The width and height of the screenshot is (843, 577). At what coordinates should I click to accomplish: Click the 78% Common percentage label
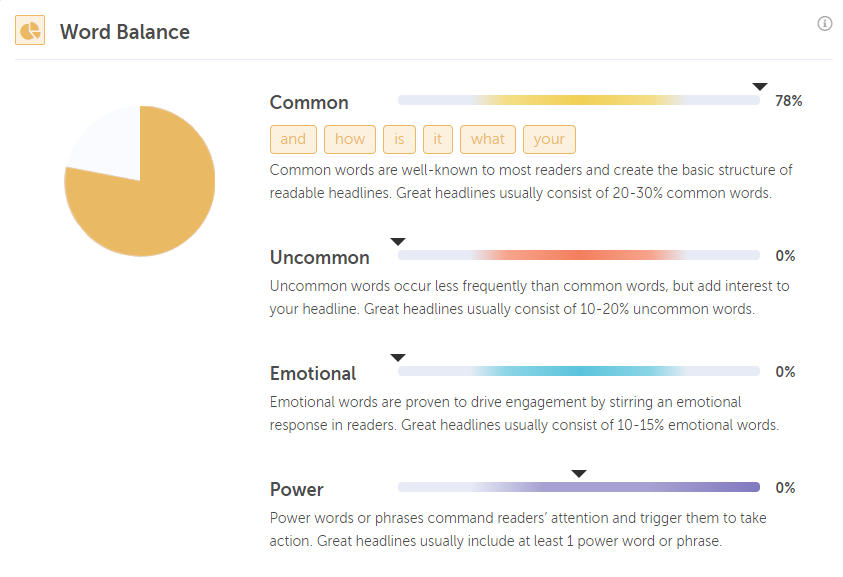tap(788, 100)
